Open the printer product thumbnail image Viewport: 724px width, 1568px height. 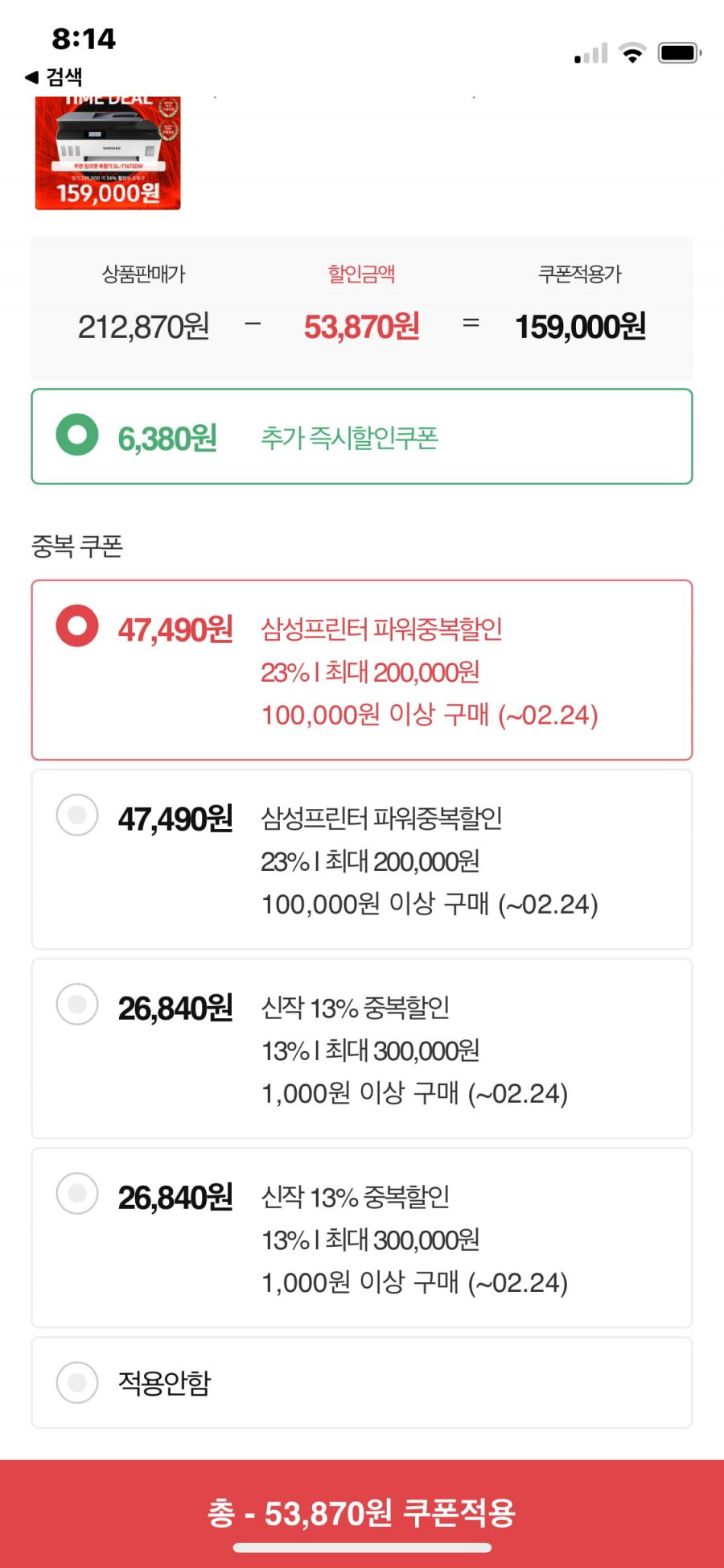pyautogui.click(x=108, y=153)
